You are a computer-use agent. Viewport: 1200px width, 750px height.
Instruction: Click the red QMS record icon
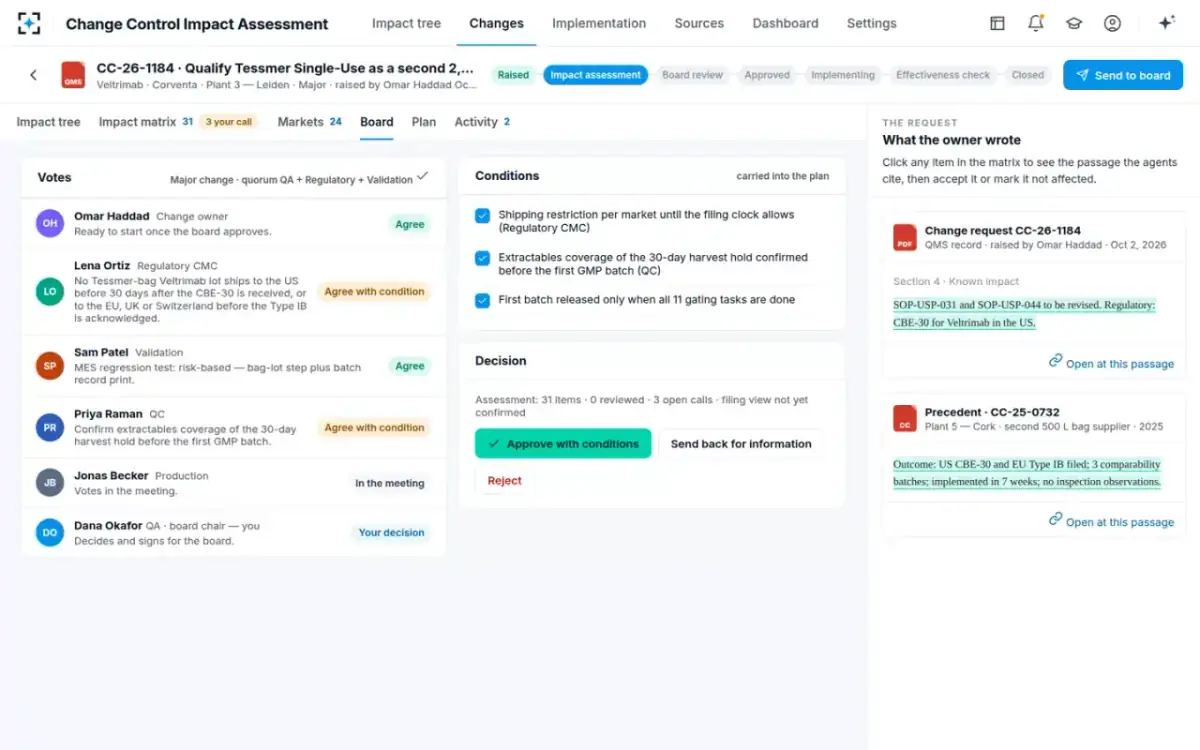pos(73,75)
